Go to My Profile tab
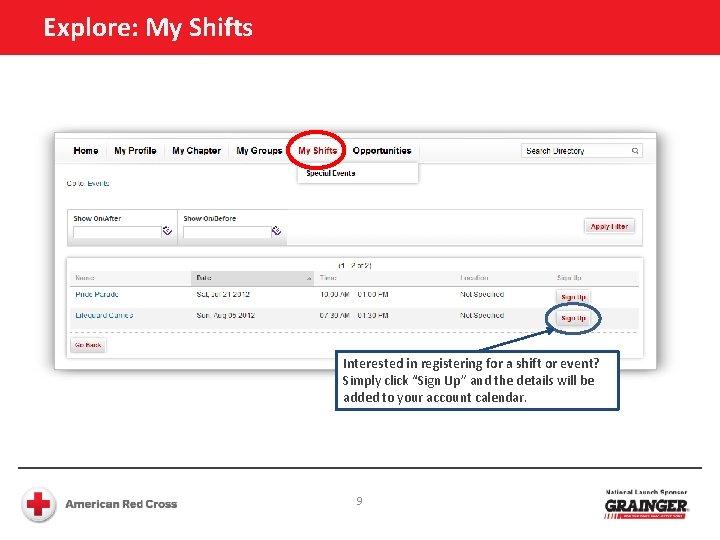 (x=135, y=151)
